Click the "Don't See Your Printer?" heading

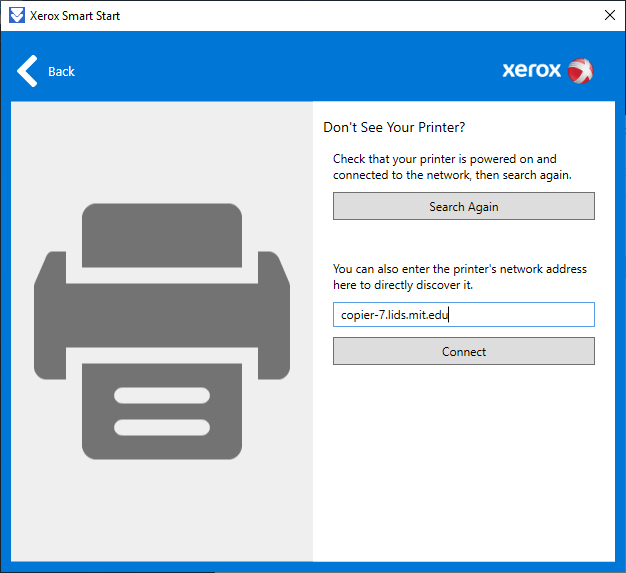click(x=394, y=127)
